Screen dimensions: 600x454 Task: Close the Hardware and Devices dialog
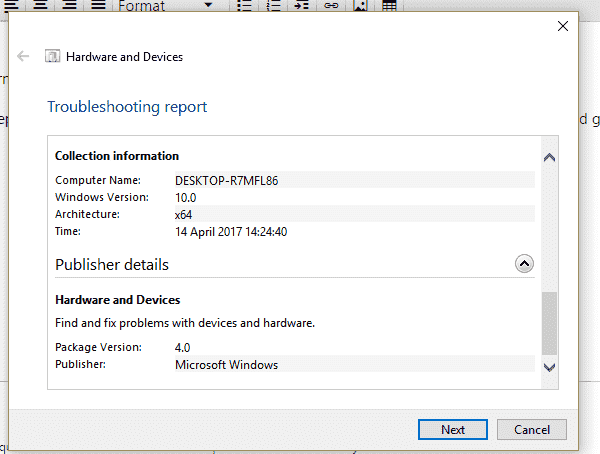click(x=562, y=26)
